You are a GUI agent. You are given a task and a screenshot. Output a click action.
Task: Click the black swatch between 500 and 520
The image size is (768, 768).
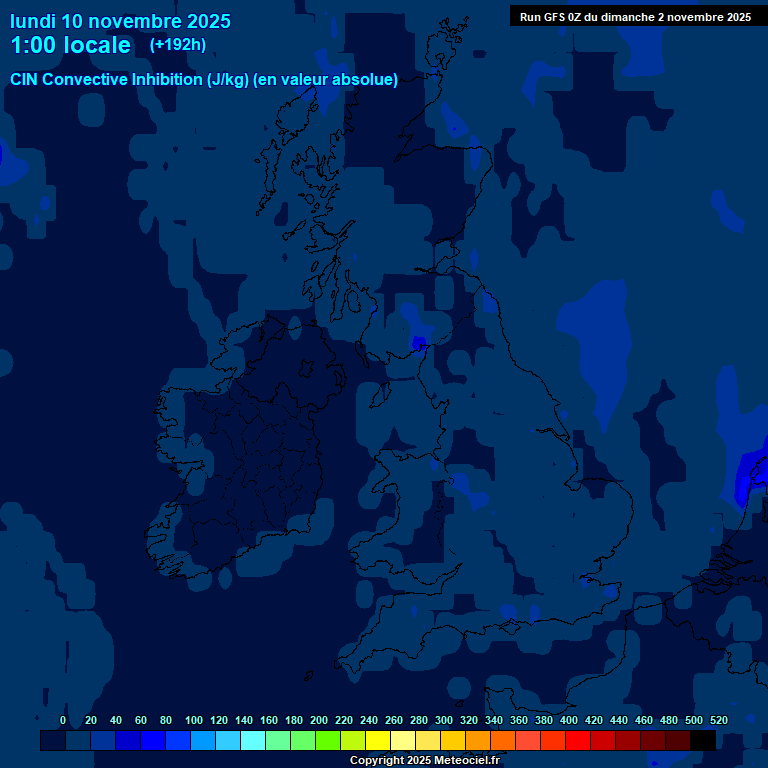click(x=703, y=740)
